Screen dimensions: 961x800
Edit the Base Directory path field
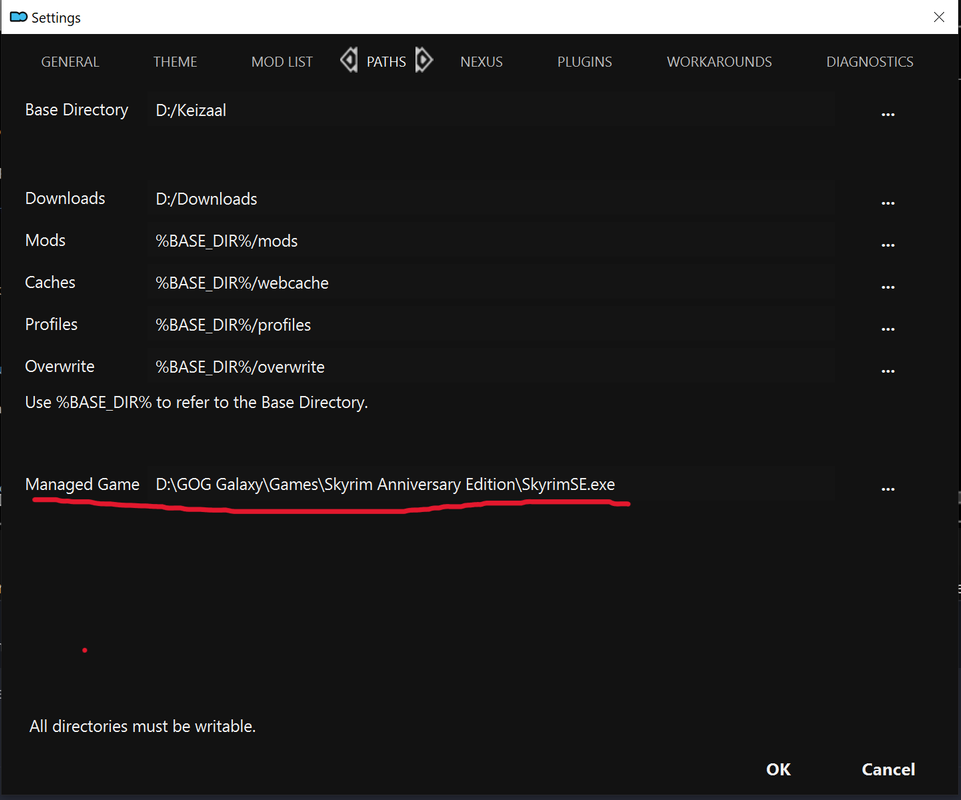point(490,110)
